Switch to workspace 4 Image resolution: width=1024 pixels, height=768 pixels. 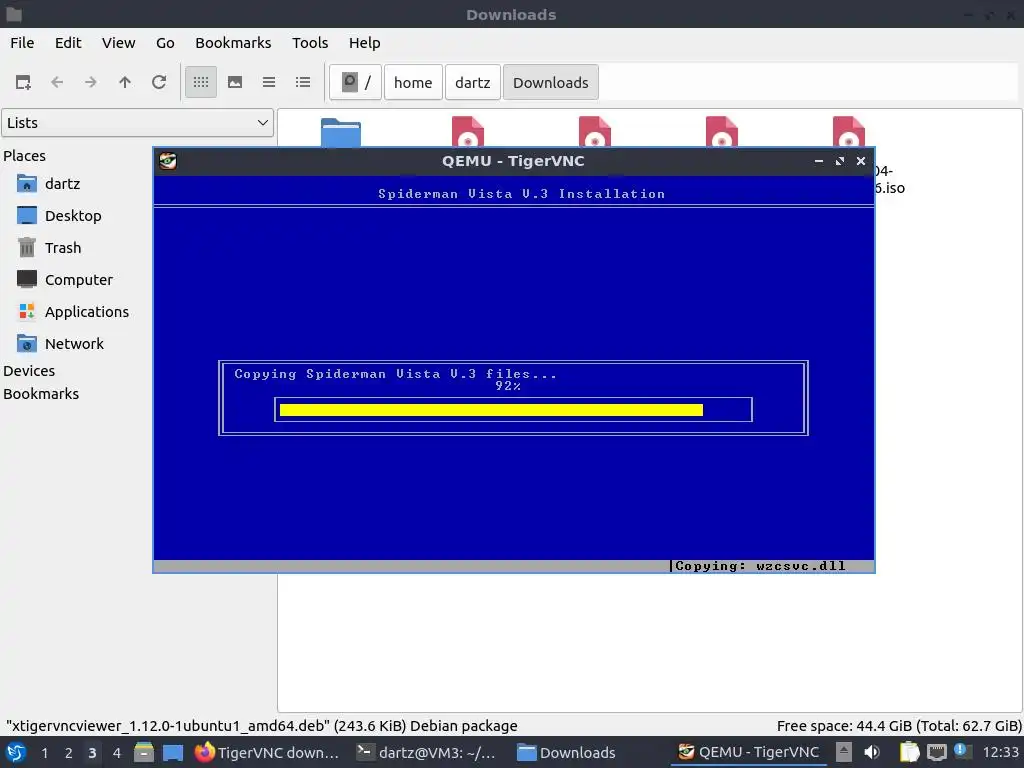[117, 753]
